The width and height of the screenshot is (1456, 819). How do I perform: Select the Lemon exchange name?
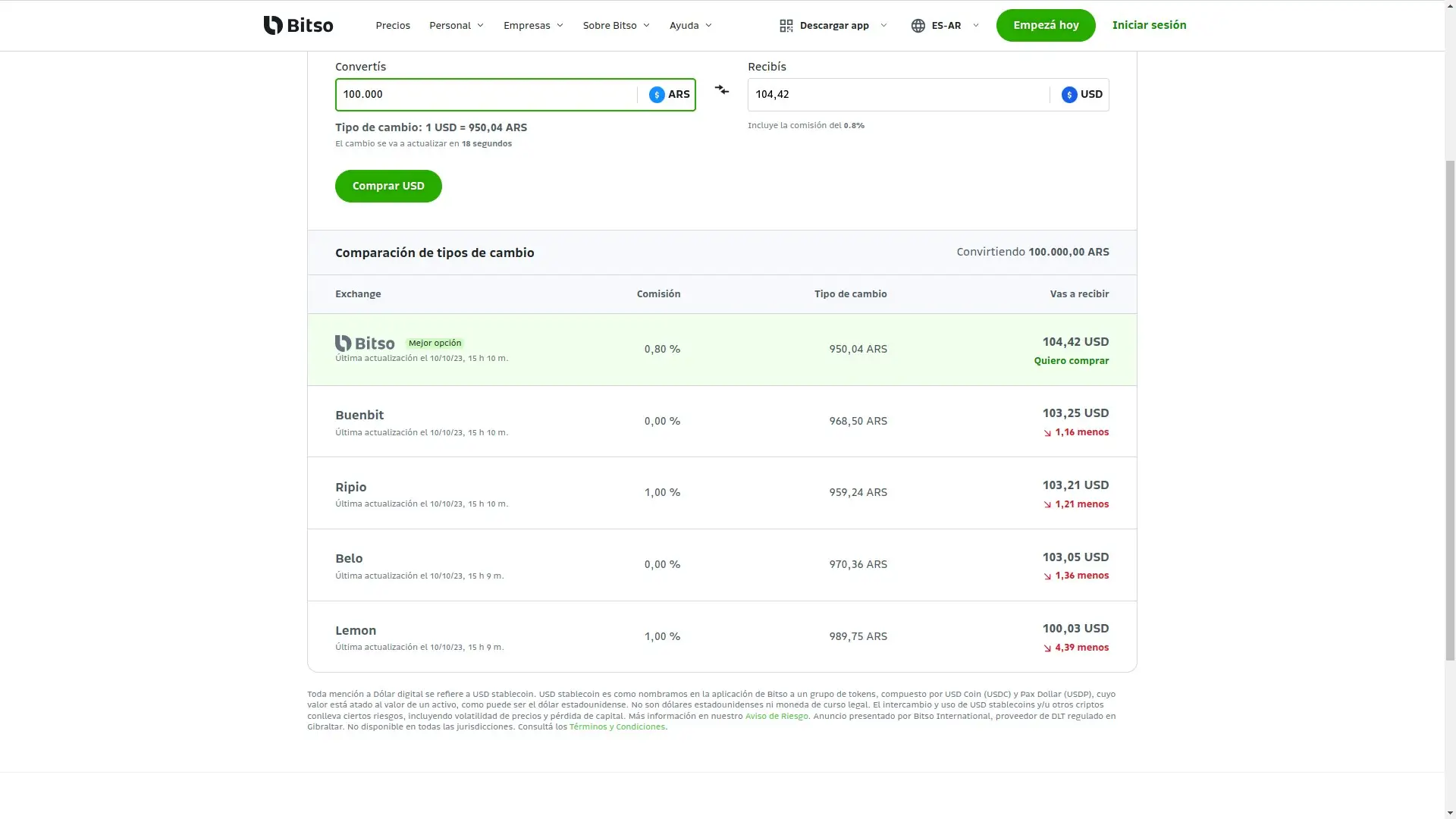click(x=356, y=630)
